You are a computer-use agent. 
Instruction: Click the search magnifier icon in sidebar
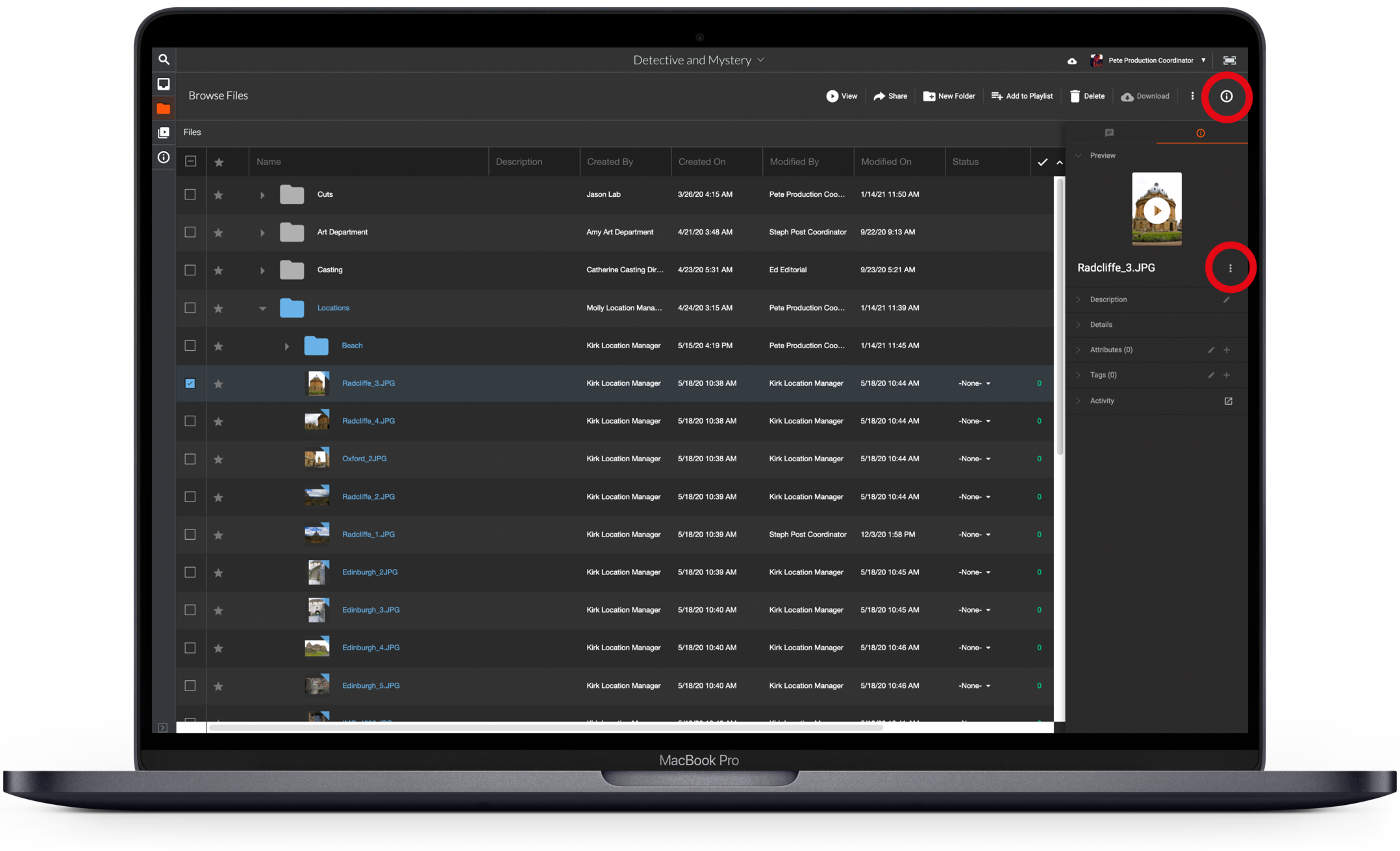point(164,60)
